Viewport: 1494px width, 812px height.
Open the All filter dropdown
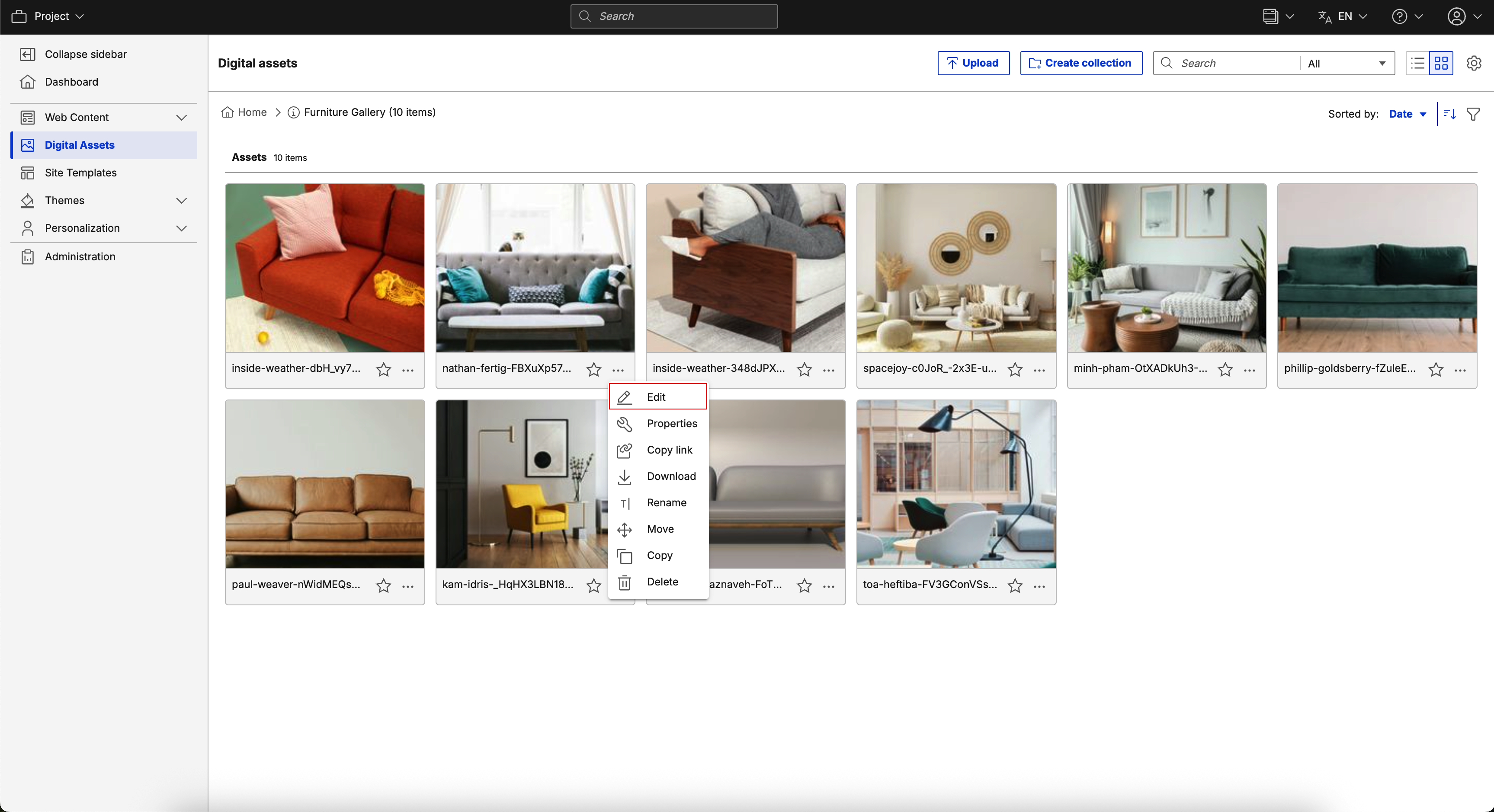coord(1346,63)
